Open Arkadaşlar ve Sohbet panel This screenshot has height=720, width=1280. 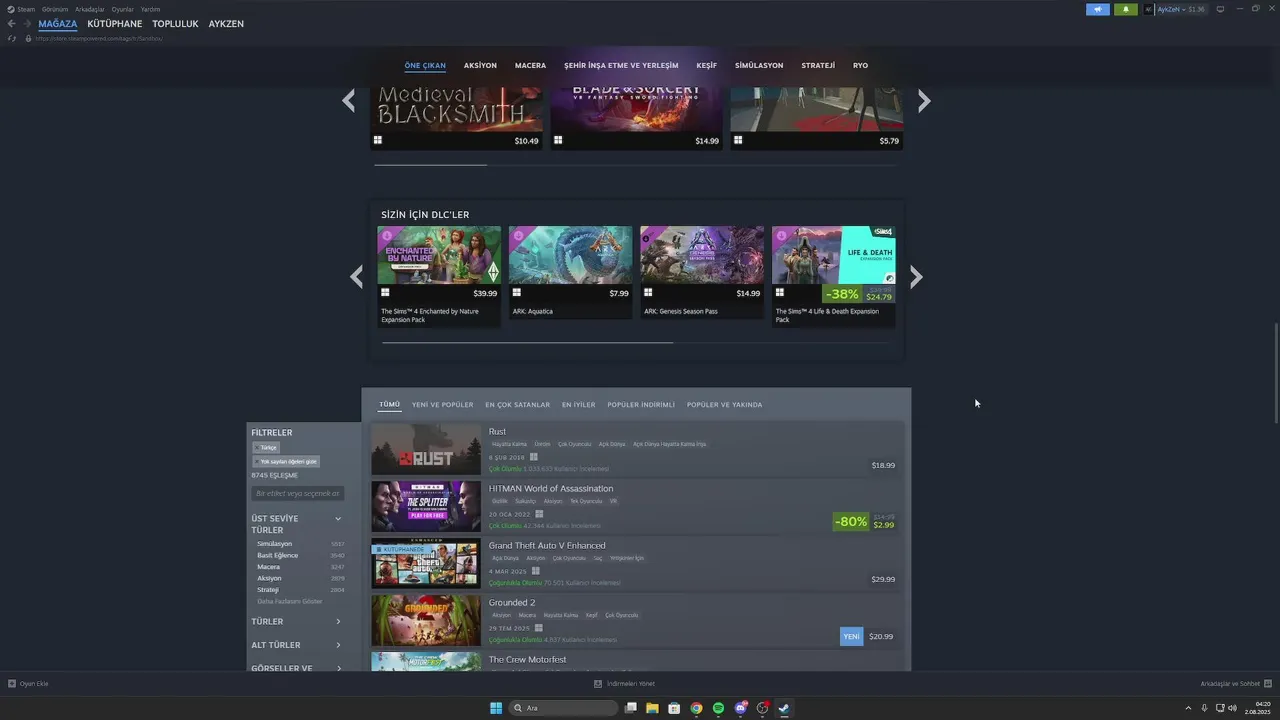[1236, 684]
